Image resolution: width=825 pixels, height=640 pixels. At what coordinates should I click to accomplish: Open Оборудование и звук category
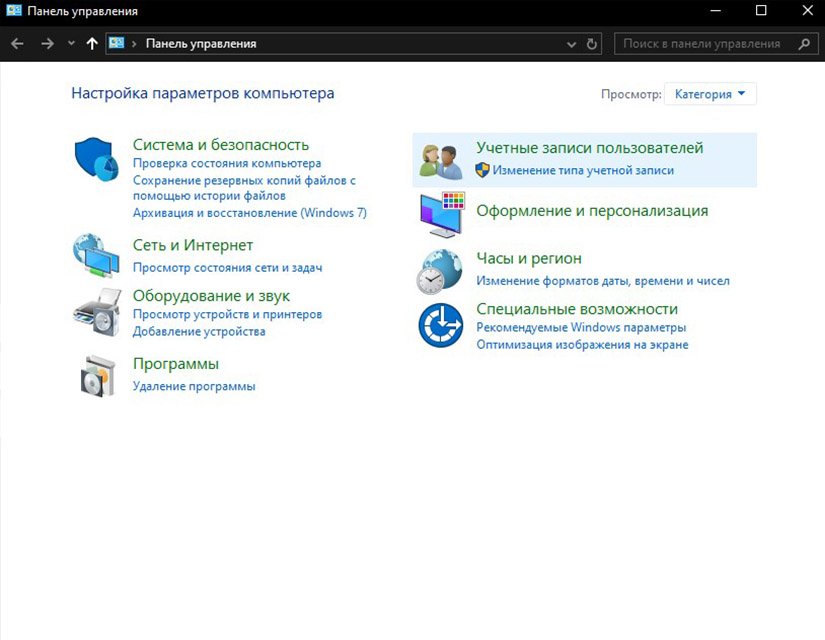pyautogui.click(x=212, y=296)
